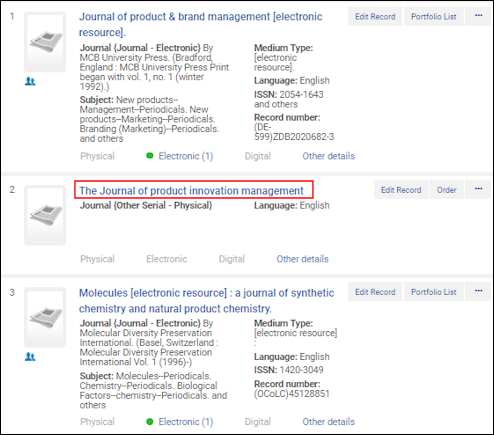Screen dimensions: 494x435
Task: Click green availability dot for record 1 Electronic
Action: [150, 156]
